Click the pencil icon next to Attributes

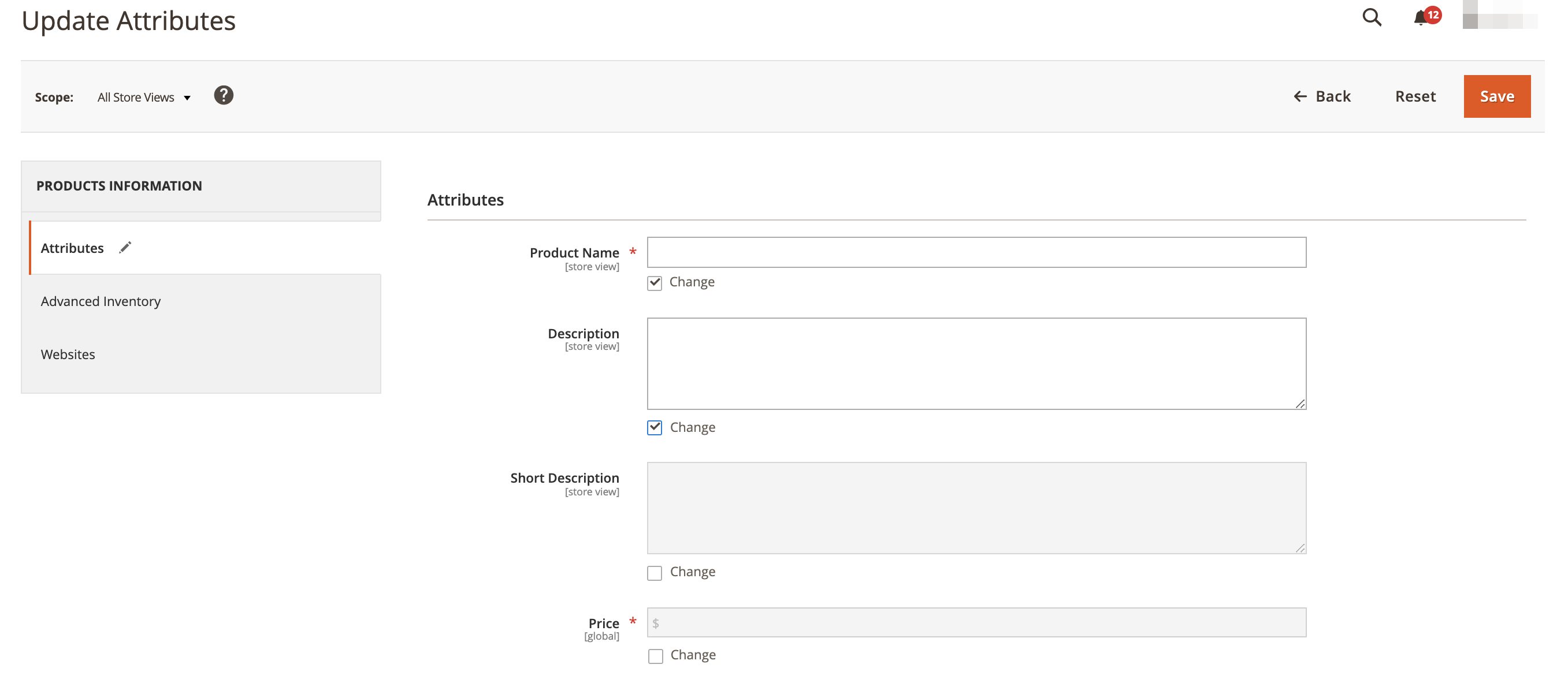point(125,248)
